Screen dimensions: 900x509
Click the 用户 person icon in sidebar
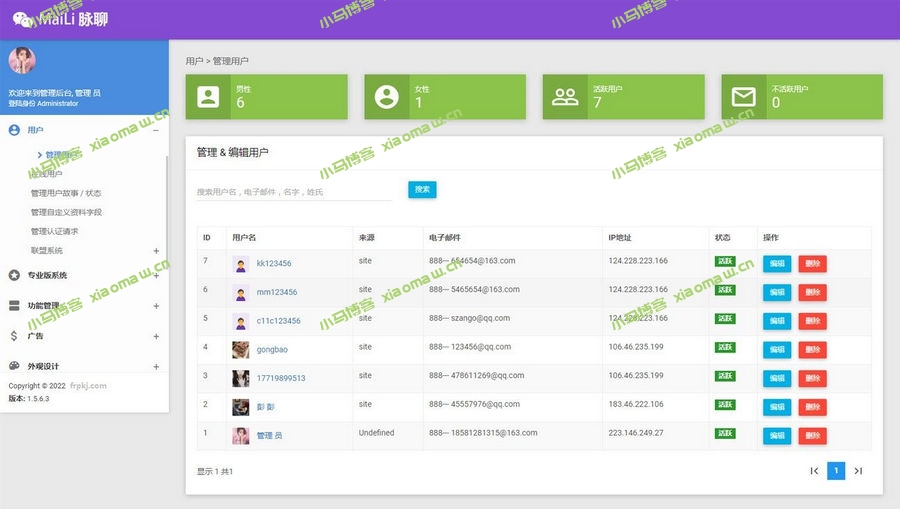click(14, 130)
